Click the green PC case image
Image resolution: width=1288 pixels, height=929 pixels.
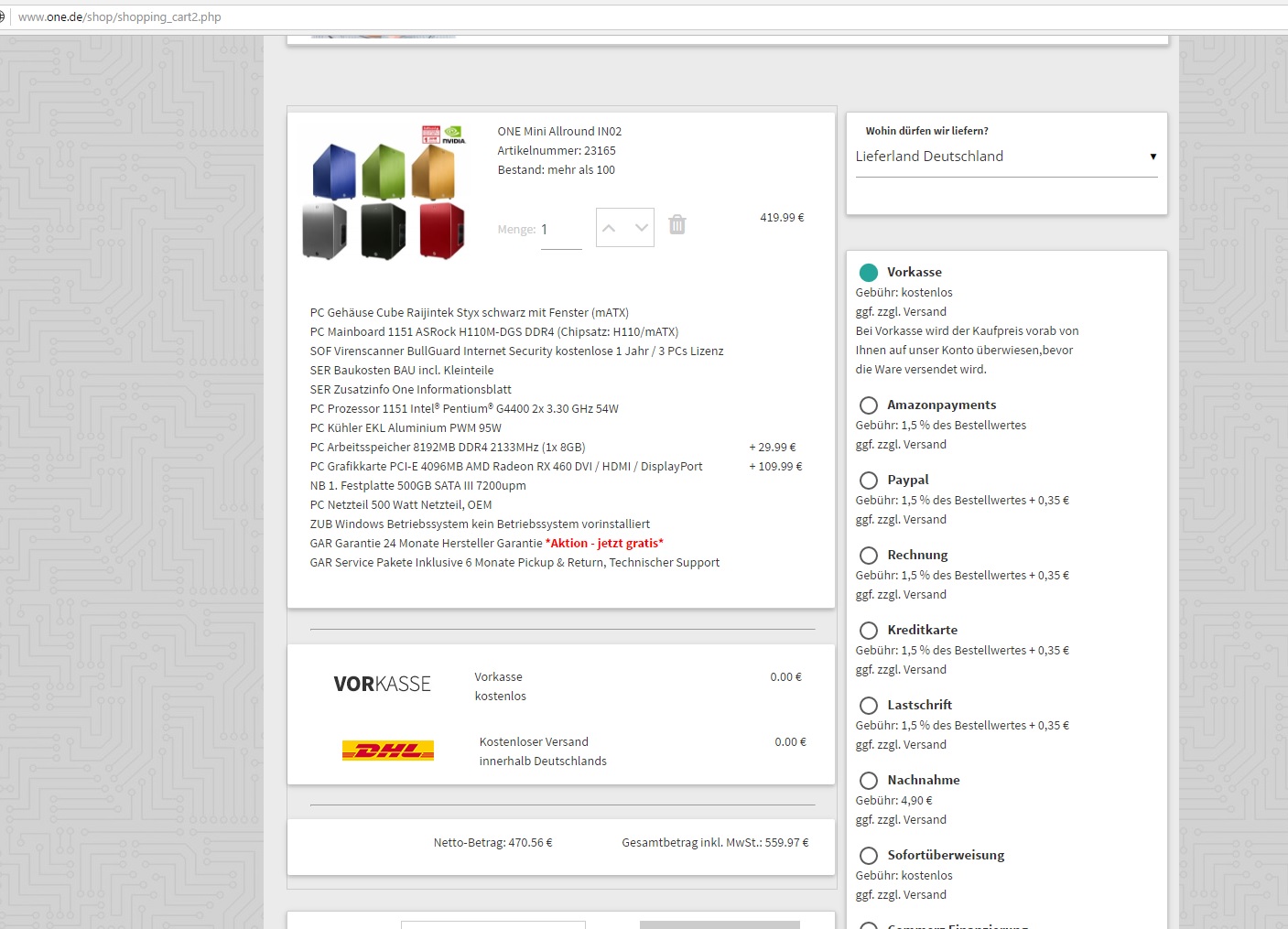tap(384, 172)
